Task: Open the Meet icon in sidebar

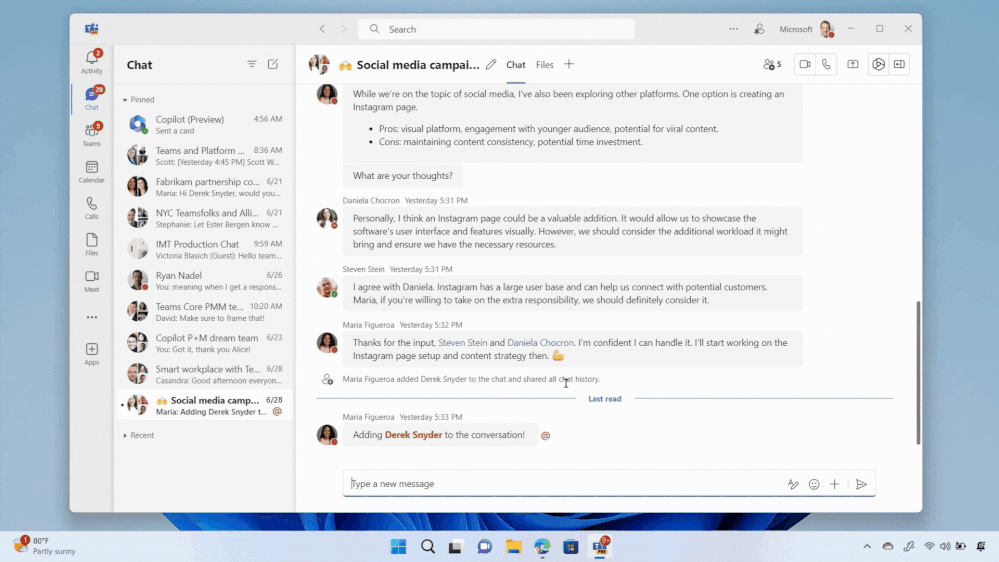Action: [92, 280]
